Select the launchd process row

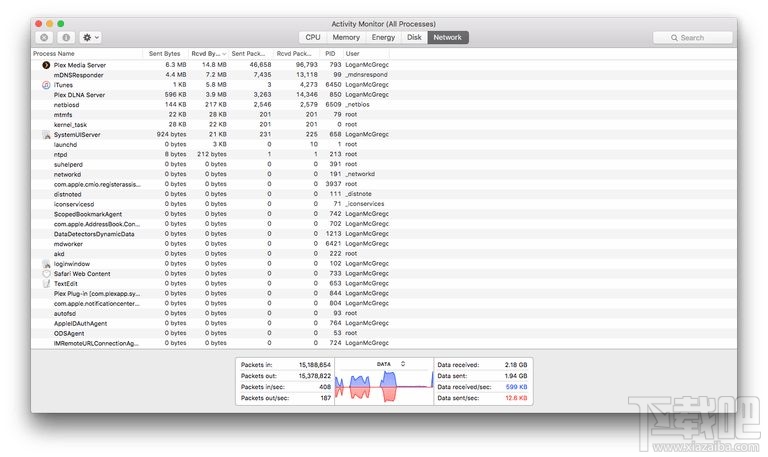(384, 144)
